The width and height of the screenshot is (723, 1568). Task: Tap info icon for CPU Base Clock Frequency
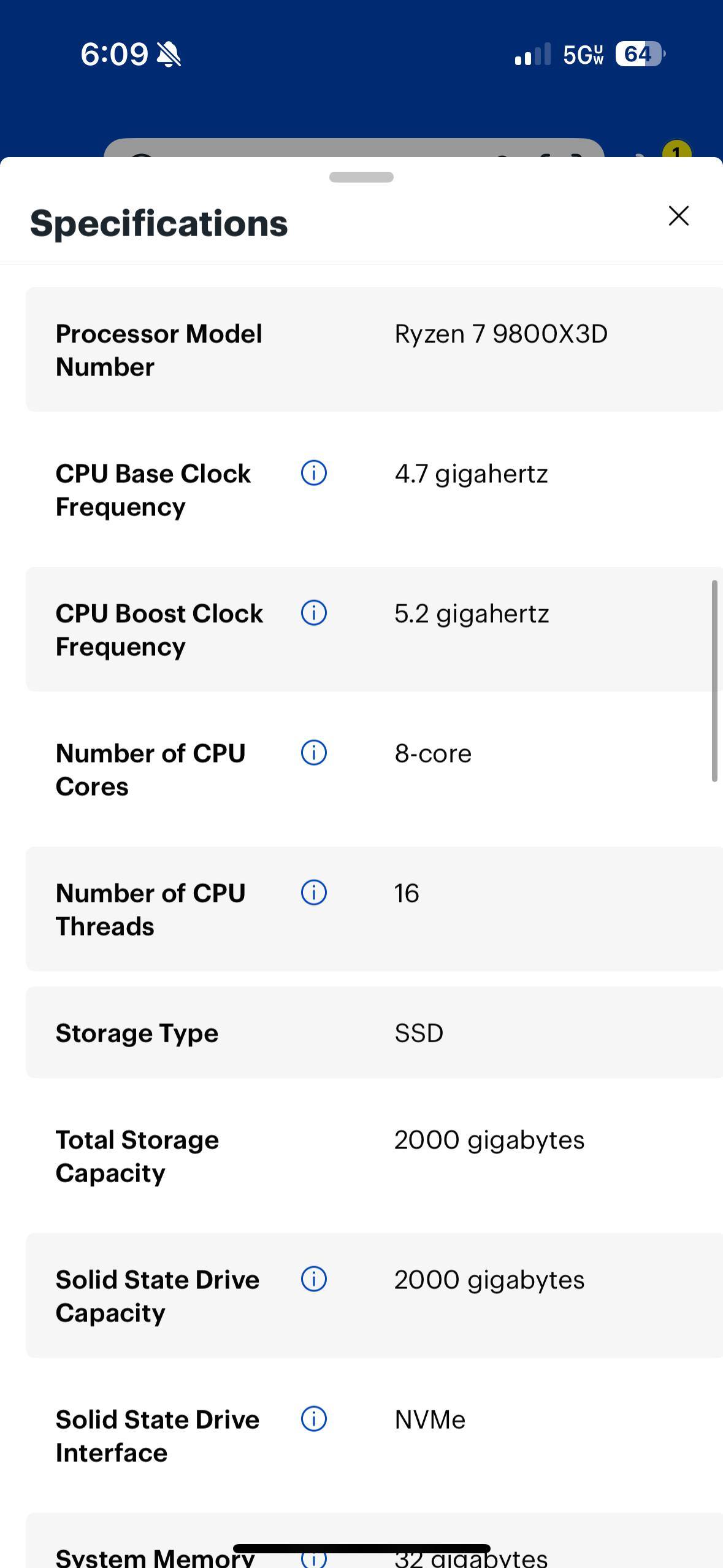click(x=313, y=474)
